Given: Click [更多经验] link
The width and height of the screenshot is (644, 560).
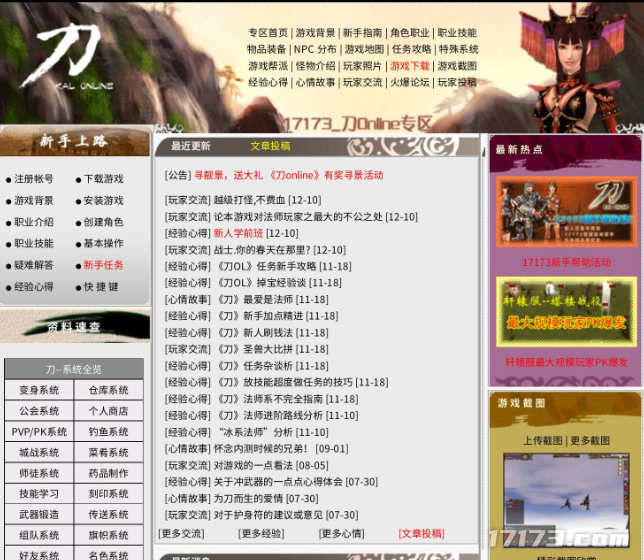Looking at the screenshot, I should [261, 533].
